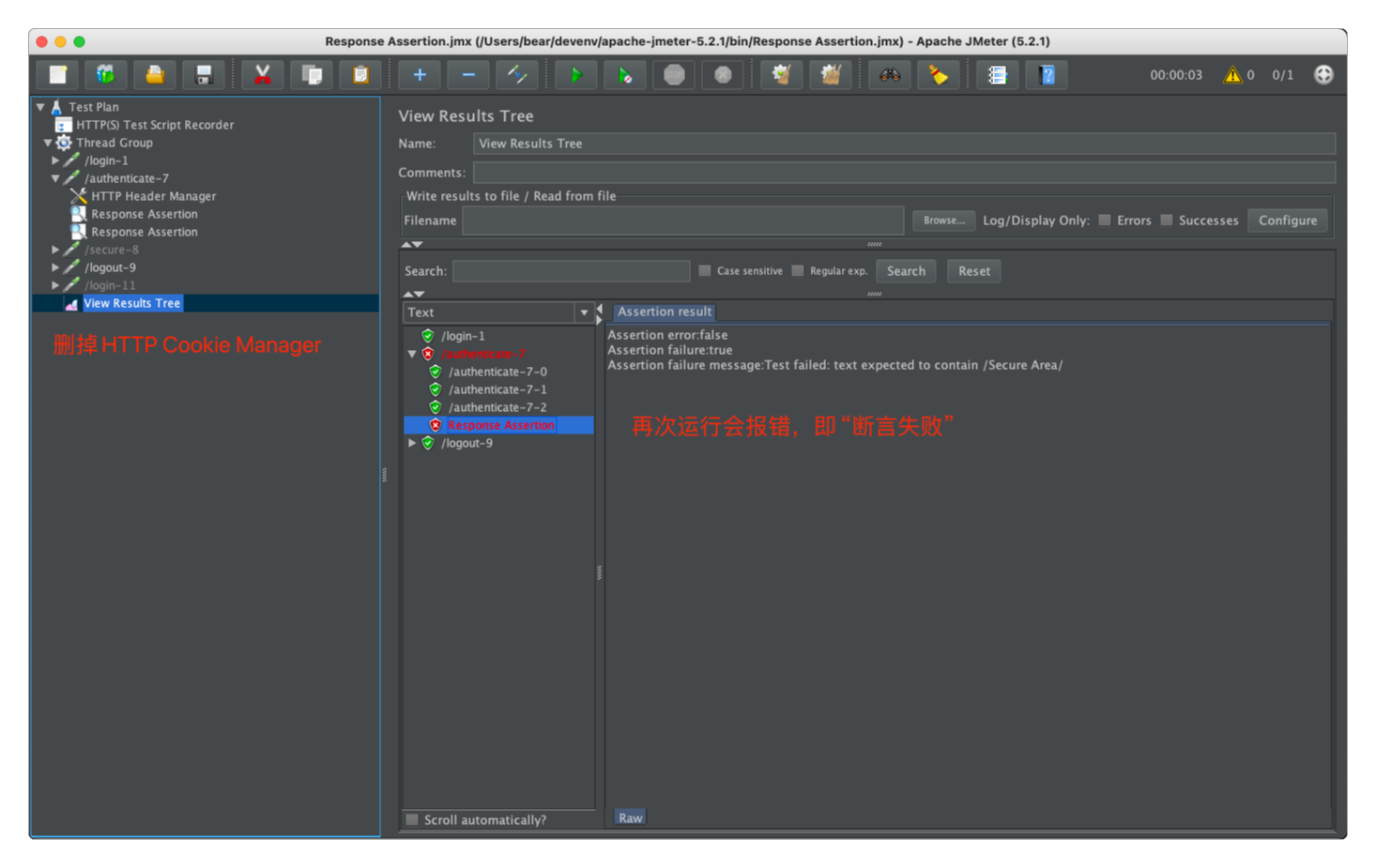Expand the /login-1 sampler in plan tree
This screenshot has height=868, width=1376.
coord(55,160)
